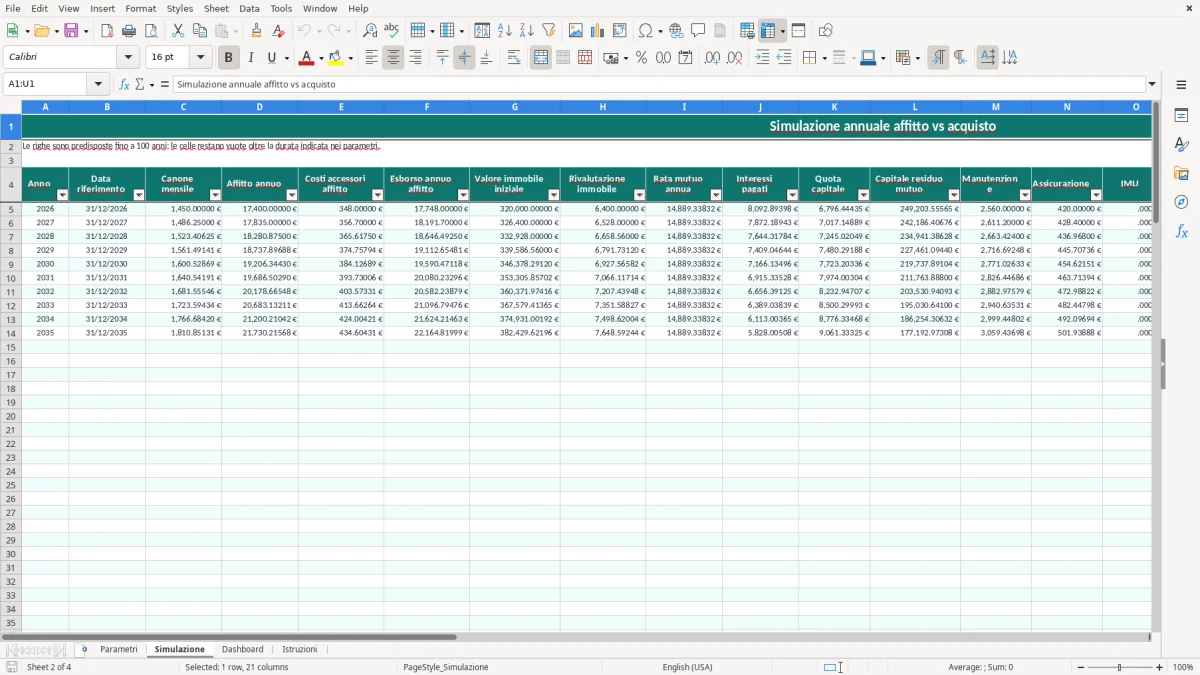Open the Format menu
The width and height of the screenshot is (1200, 675).
click(141, 8)
